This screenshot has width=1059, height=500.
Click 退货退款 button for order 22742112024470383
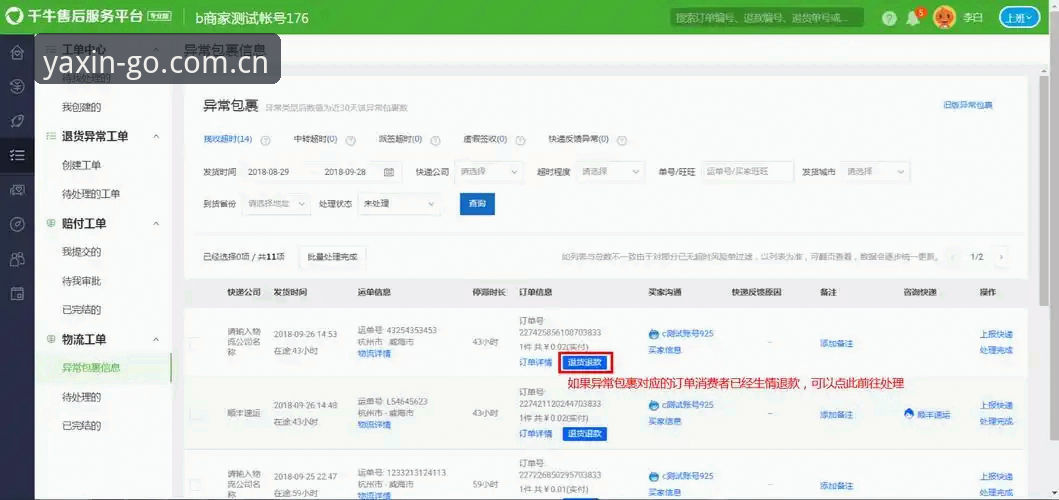tap(585, 434)
